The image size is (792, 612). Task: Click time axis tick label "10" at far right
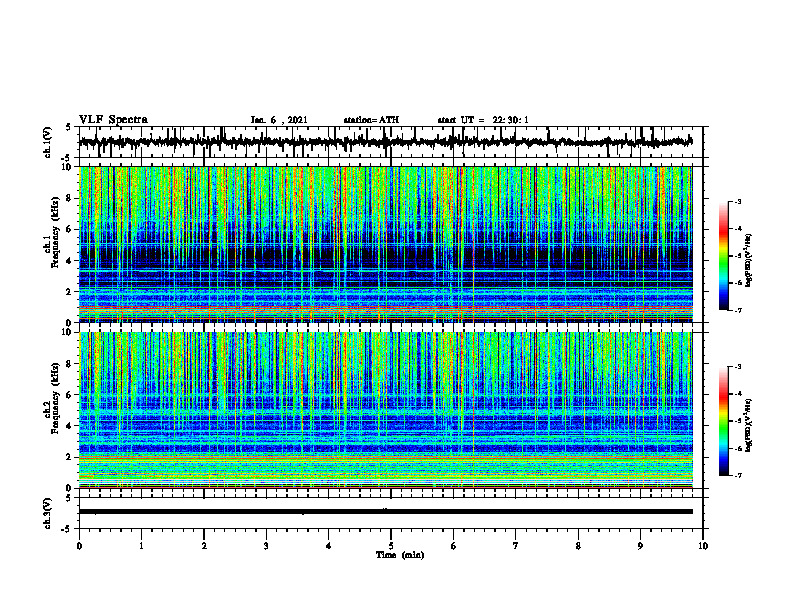coord(703,546)
